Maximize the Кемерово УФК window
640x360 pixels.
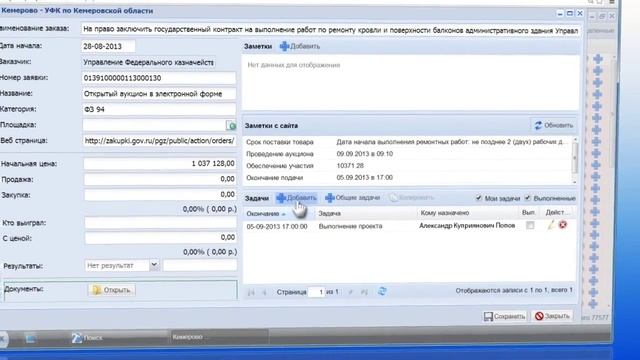[570, 13]
